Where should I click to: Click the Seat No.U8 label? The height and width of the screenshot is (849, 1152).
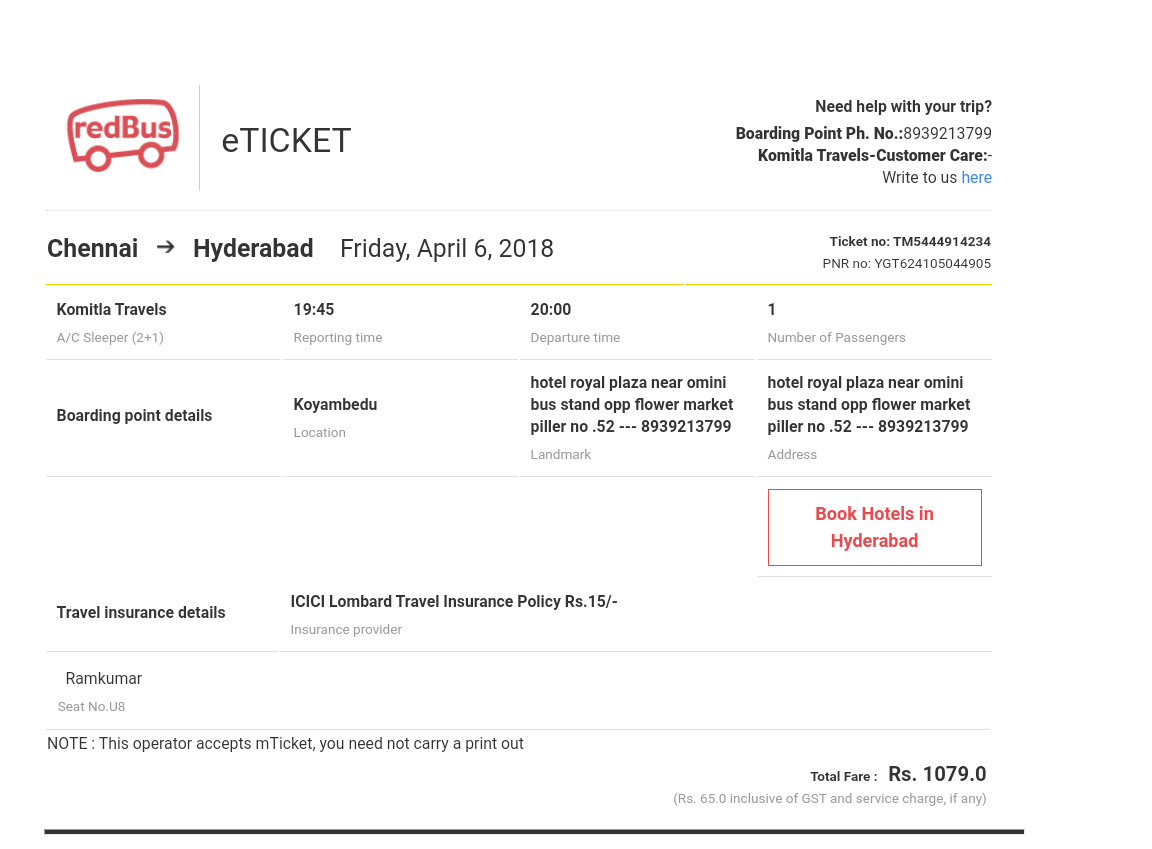(91, 707)
